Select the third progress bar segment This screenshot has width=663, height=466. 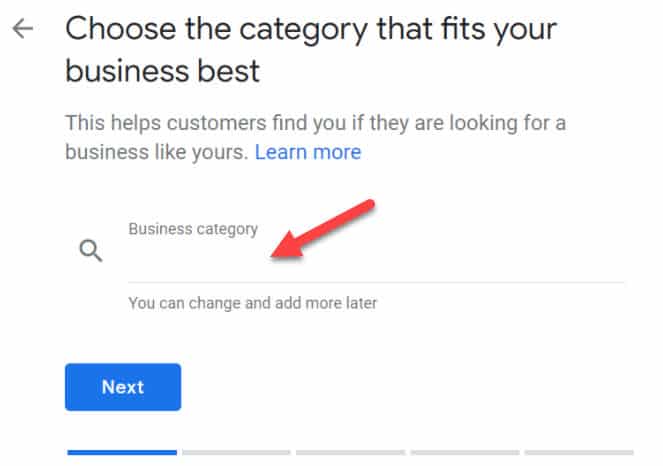(350, 452)
